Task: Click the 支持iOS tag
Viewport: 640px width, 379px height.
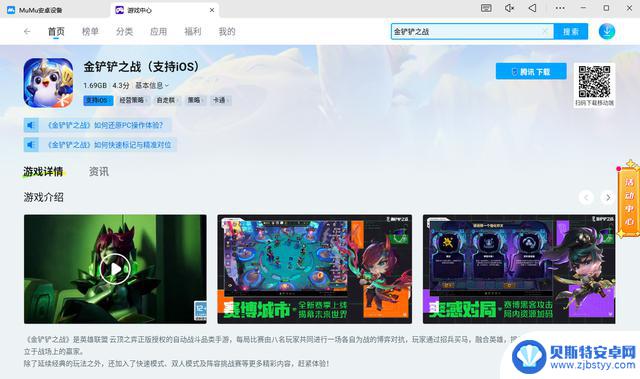Action: click(x=98, y=100)
